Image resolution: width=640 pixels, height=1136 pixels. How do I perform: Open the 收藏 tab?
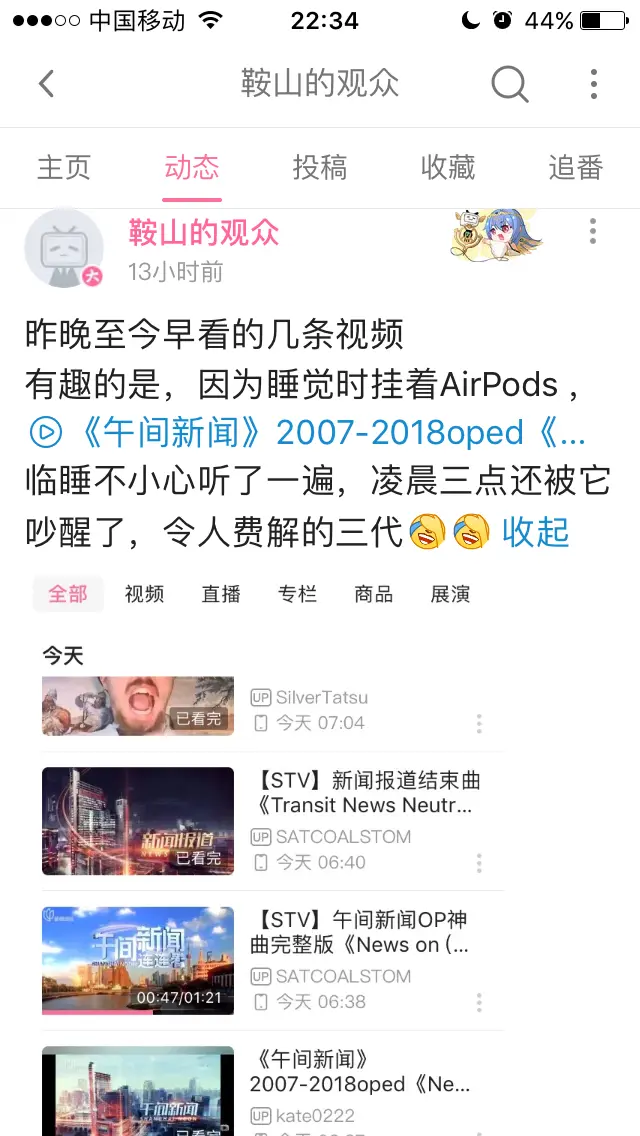click(x=448, y=168)
